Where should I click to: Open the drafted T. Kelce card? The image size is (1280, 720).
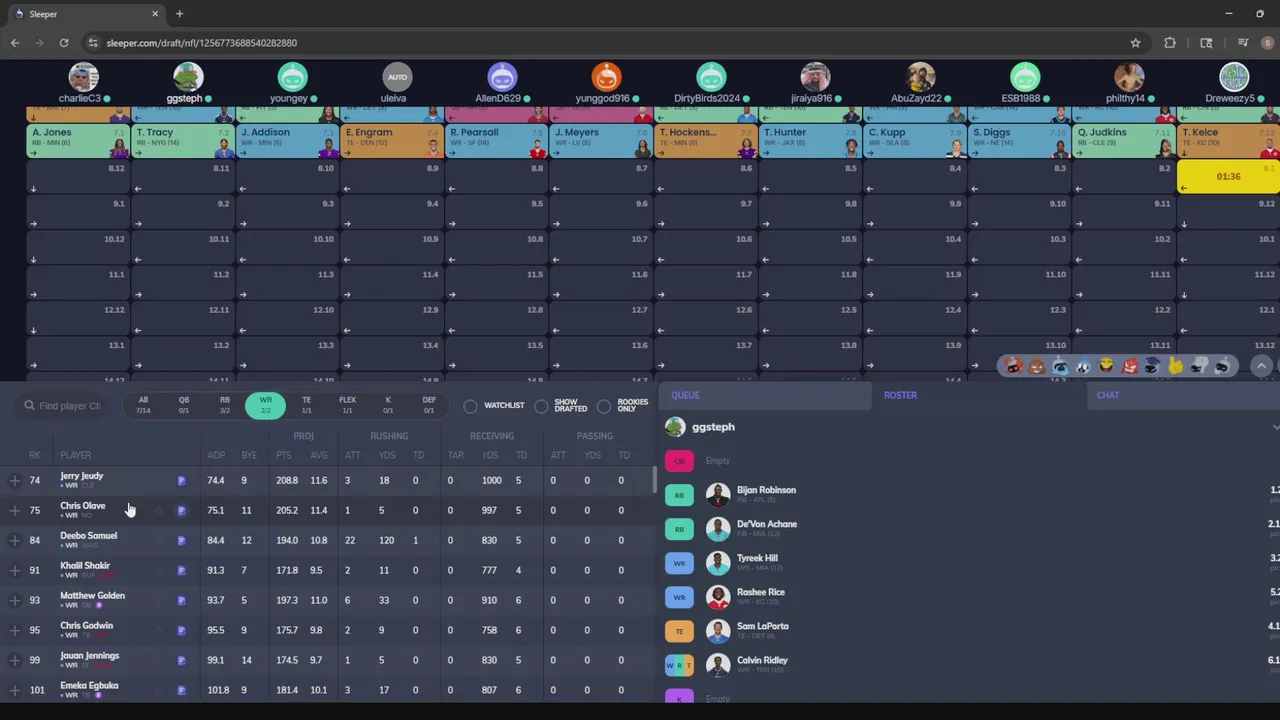tap(1229, 141)
